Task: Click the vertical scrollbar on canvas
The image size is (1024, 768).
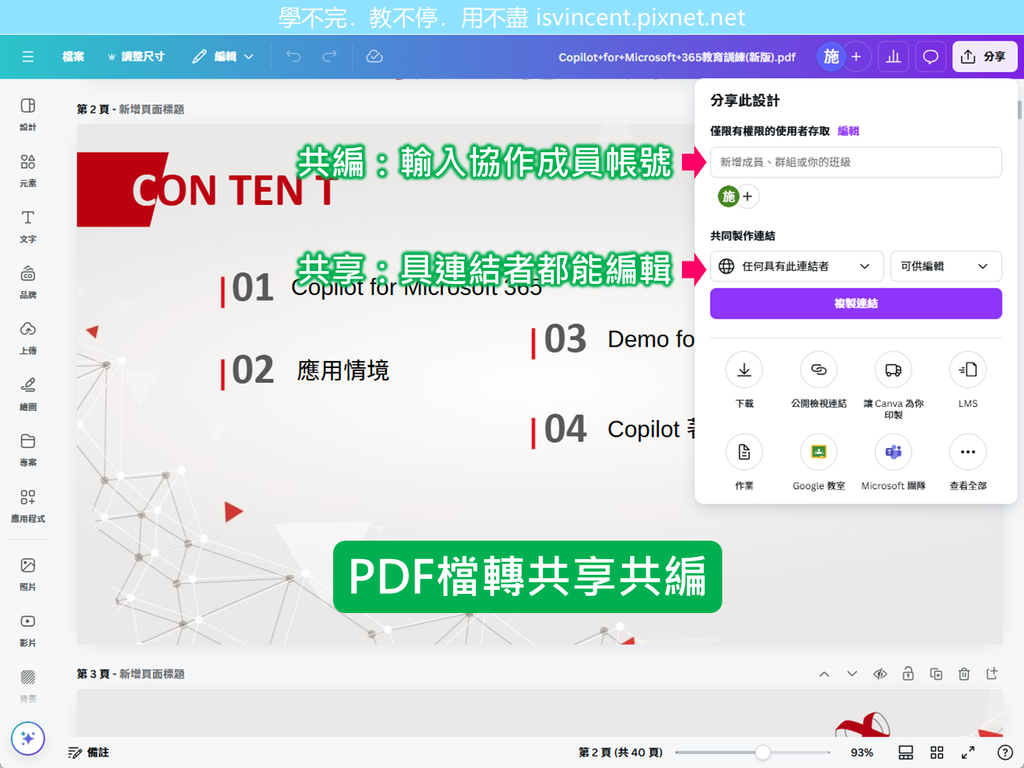Action: 1019,110
